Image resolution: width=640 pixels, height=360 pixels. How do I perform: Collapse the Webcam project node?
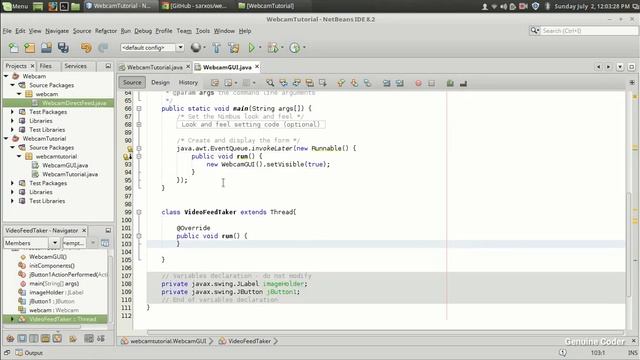6,76
